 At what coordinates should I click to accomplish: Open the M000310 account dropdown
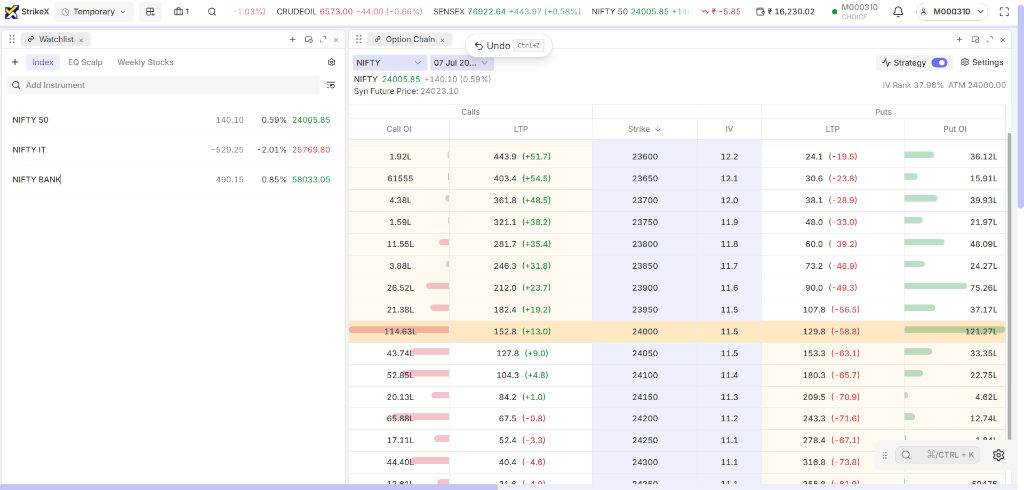pyautogui.click(x=951, y=12)
